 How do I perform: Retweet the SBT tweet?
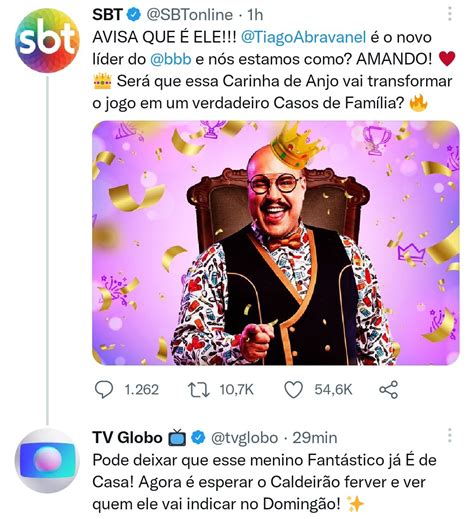[x=199, y=389]
